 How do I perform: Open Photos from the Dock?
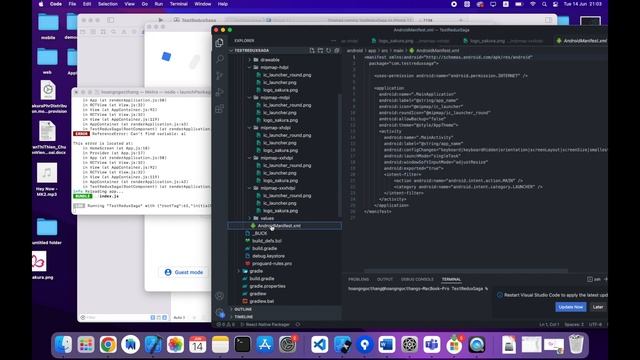point(175,345)
